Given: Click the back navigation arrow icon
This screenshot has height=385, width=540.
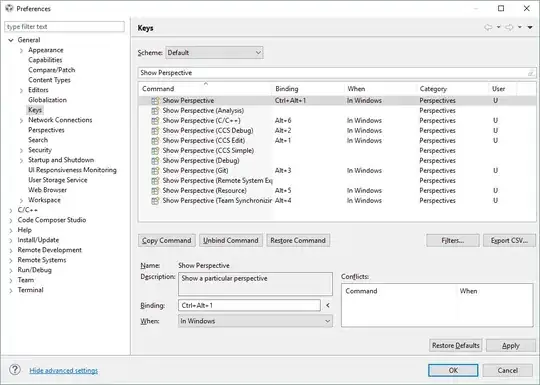Looking at the screenshot, I should pos(488,28).
